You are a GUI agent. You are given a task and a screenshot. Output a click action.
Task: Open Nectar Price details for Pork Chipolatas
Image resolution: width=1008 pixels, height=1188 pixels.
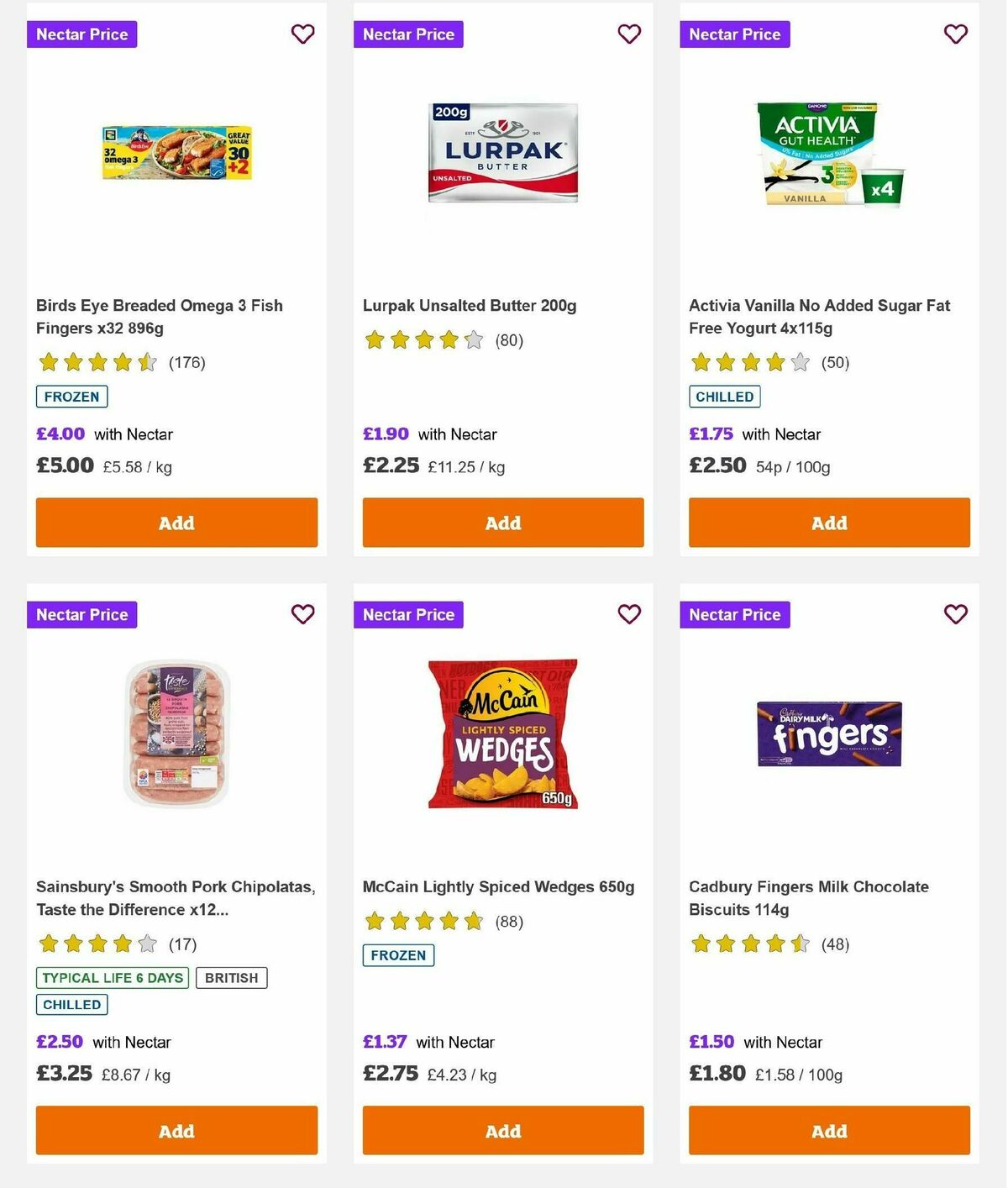82,614
